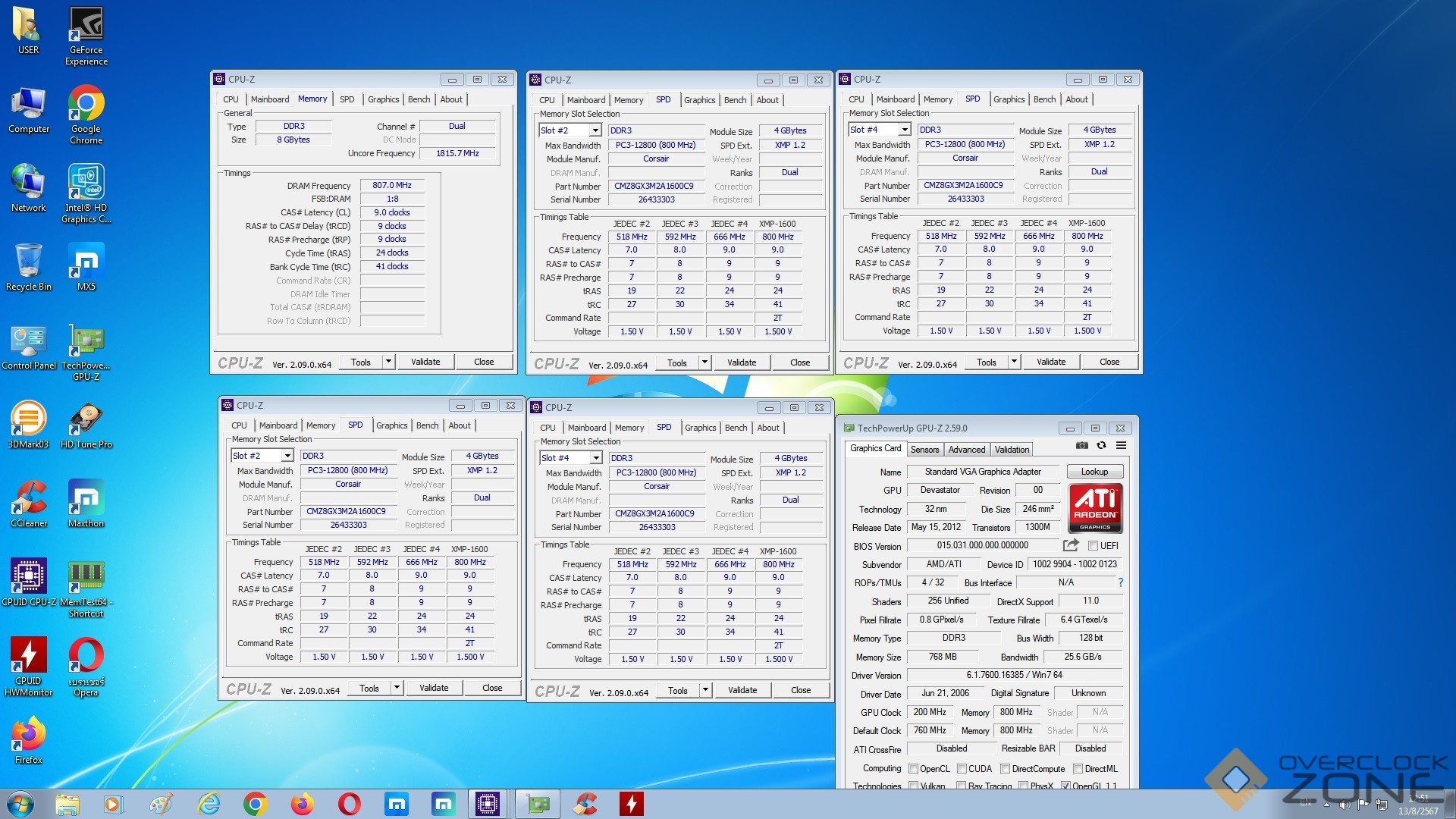The image size is (1456, 819).
Task: Take a GPU-Z screenshot with camera icon
Action: (1081, 446)
